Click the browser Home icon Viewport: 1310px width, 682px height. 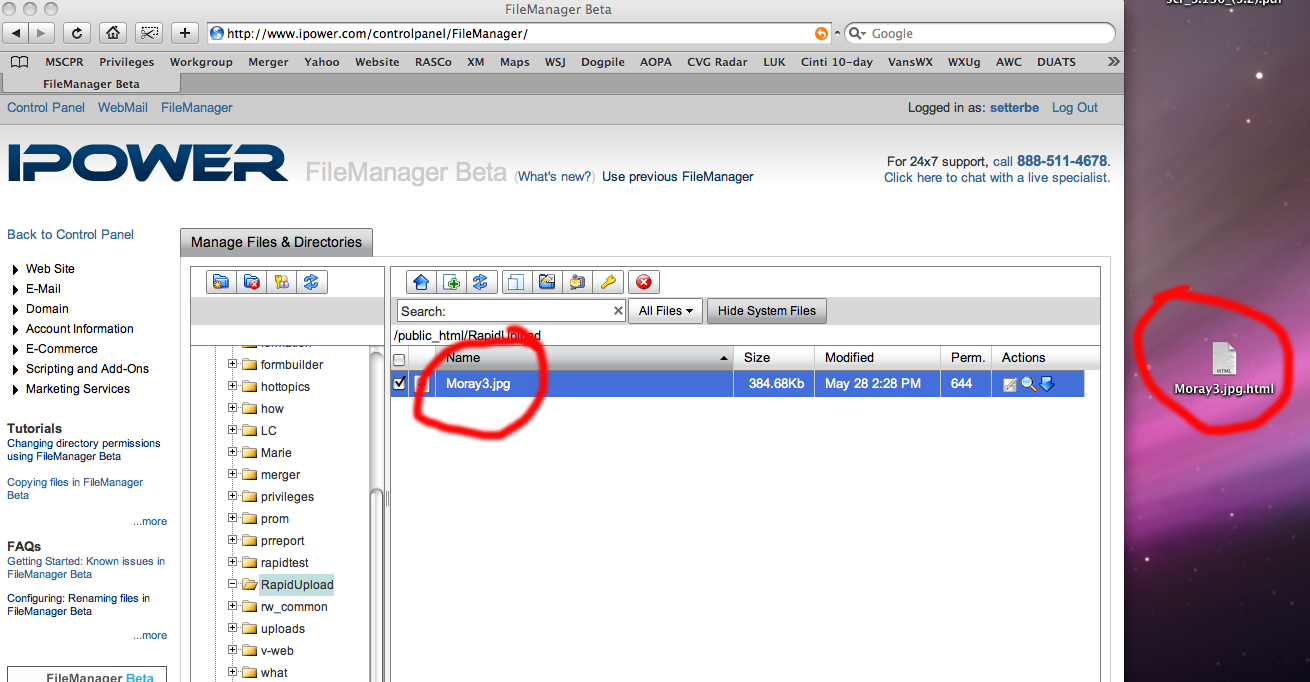(113, 33)
